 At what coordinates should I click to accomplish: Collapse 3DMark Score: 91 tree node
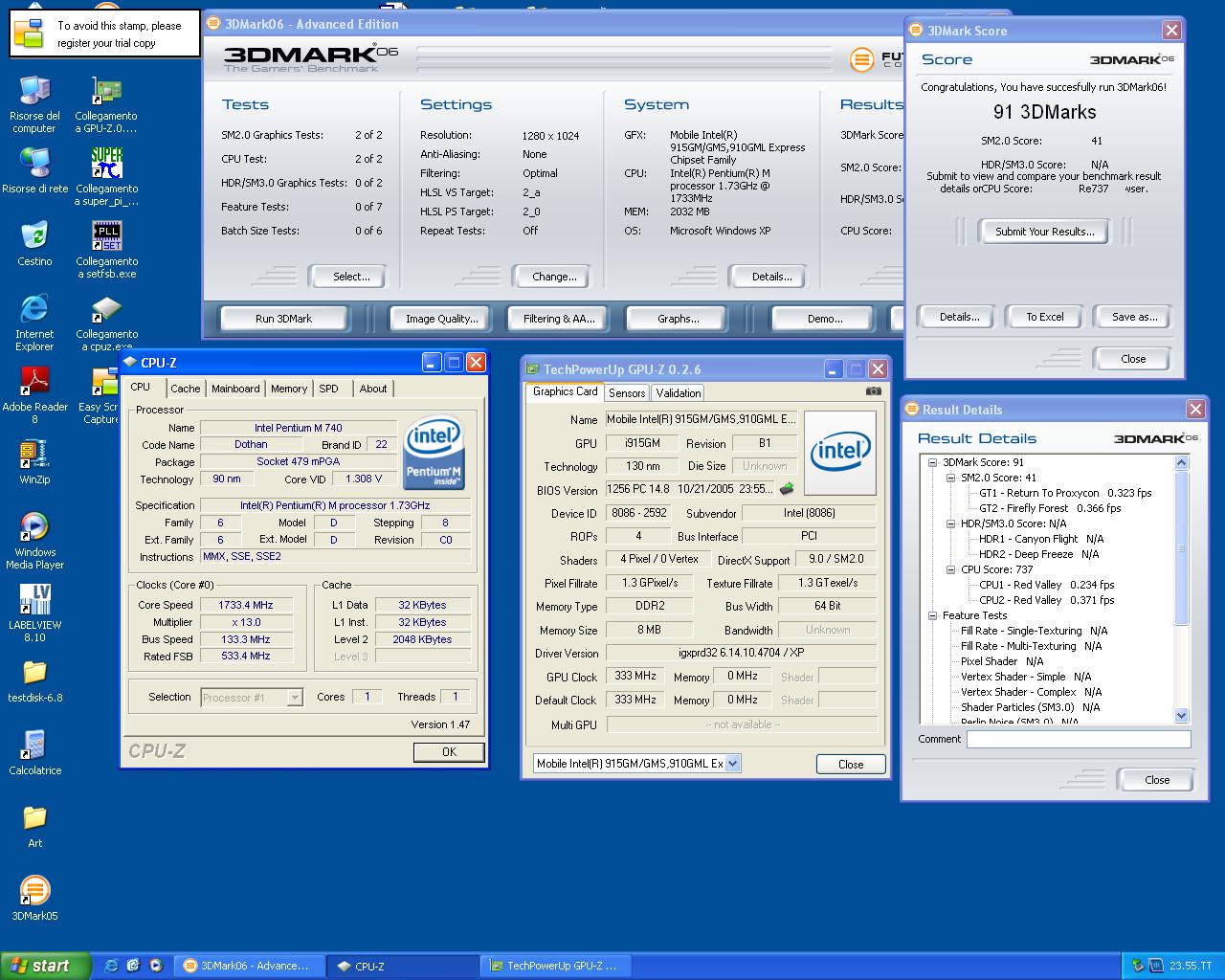(x=932, y=462)
